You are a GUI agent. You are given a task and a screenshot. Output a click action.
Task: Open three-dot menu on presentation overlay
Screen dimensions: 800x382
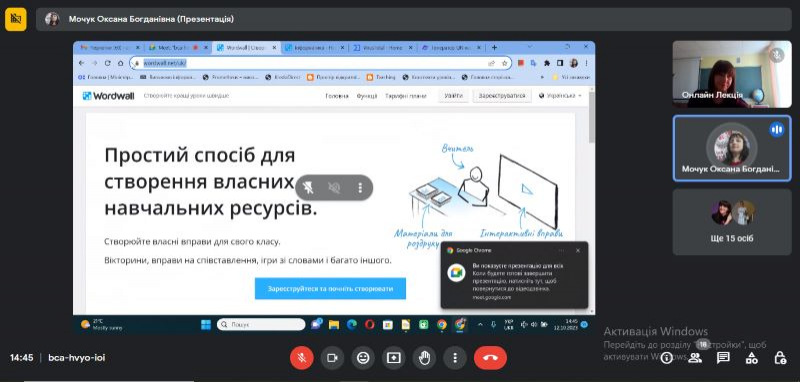360,188
